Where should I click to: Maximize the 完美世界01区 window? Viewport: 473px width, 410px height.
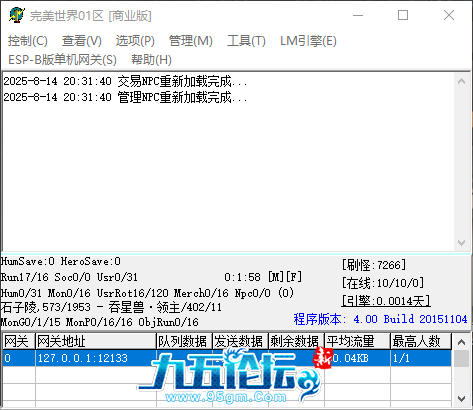point(403,15)
